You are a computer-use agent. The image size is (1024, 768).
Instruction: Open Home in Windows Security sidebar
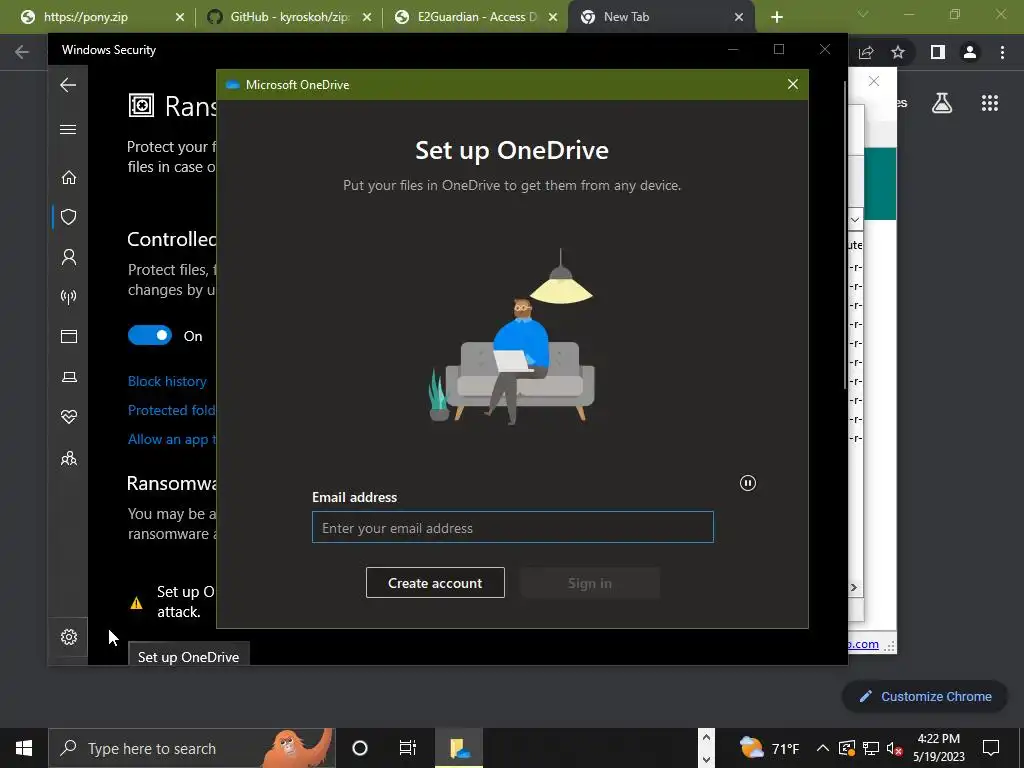click(x=69, y=178)
